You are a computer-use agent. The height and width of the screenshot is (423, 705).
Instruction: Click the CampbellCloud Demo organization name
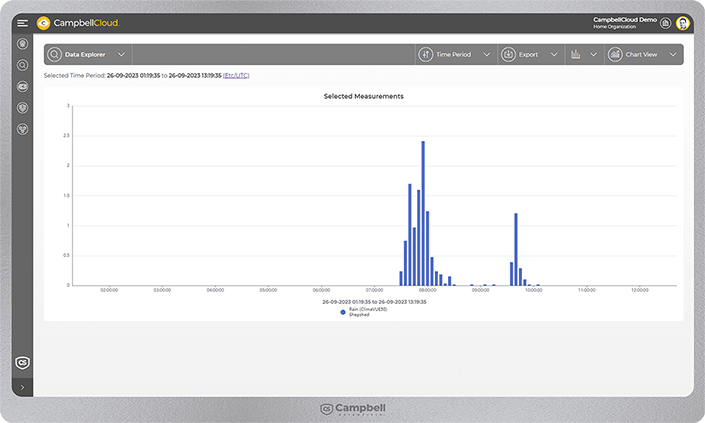(x=624, y=19)
